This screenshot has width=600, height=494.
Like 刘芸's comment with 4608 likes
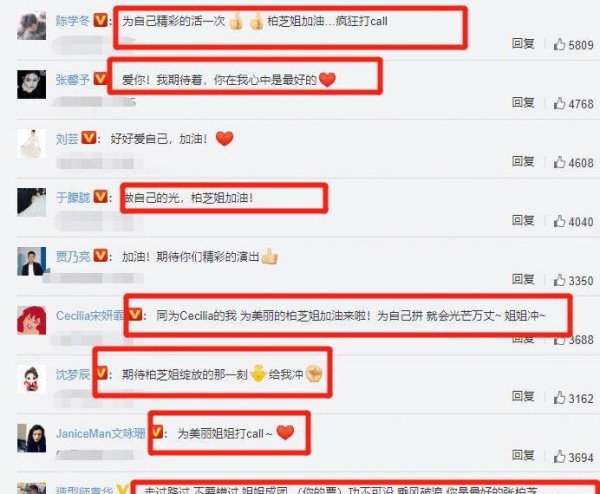pos(559,163)
